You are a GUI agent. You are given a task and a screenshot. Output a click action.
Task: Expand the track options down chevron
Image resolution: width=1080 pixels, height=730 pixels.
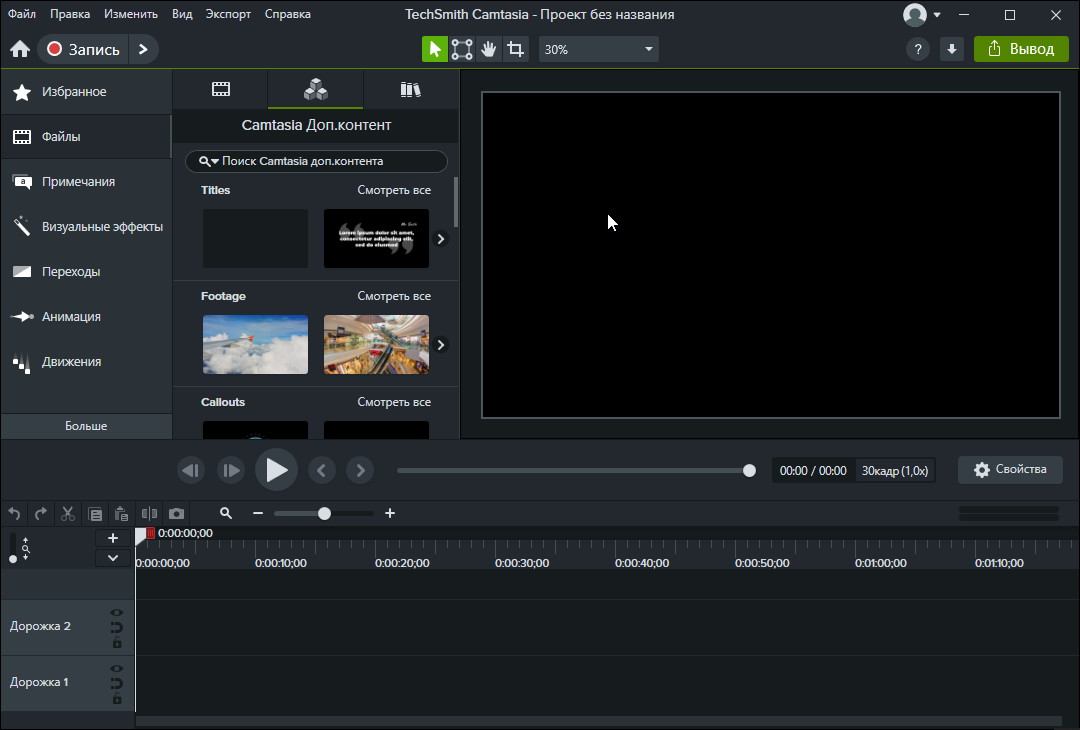click(113, 558)
